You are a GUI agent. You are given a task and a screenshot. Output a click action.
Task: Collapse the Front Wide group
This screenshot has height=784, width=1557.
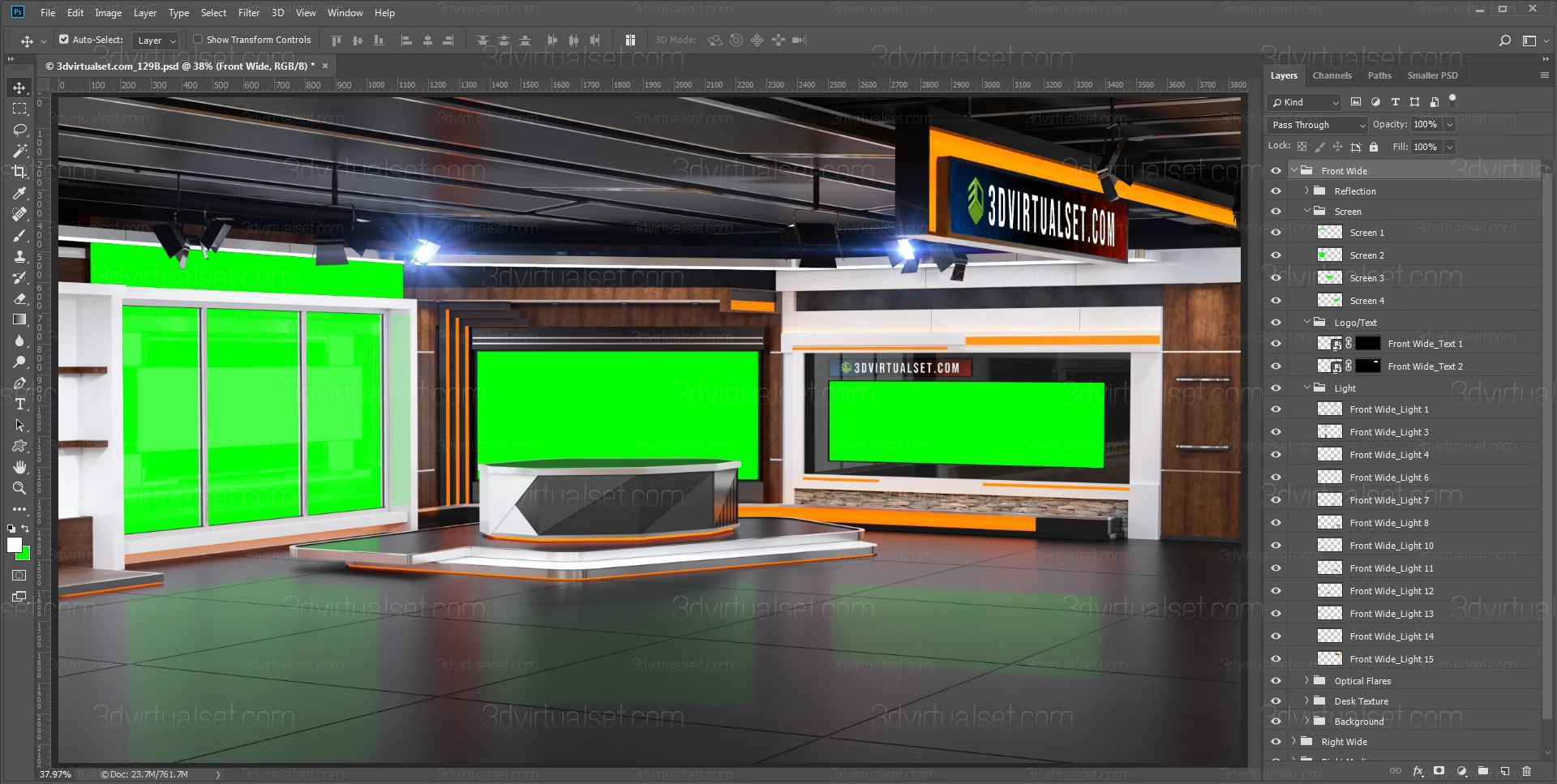(x=1294, y=171)
